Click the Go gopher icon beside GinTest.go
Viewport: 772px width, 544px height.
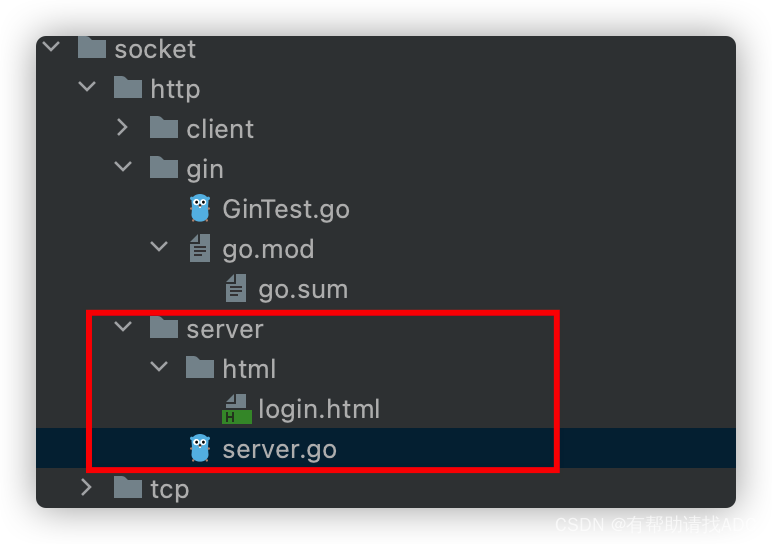[x=200, y=208]
